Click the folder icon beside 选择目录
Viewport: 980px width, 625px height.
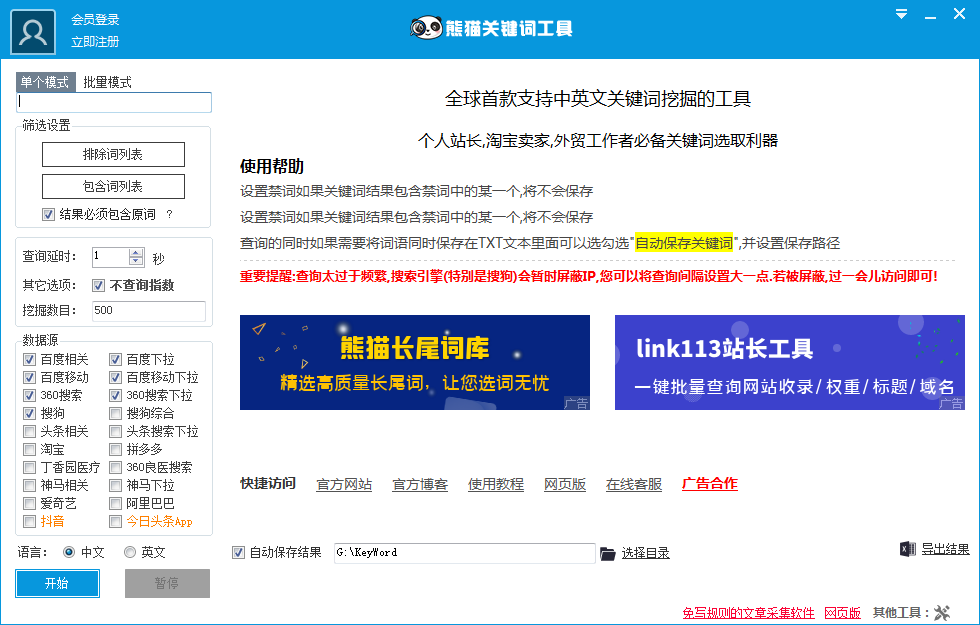[x=608, y=554]
